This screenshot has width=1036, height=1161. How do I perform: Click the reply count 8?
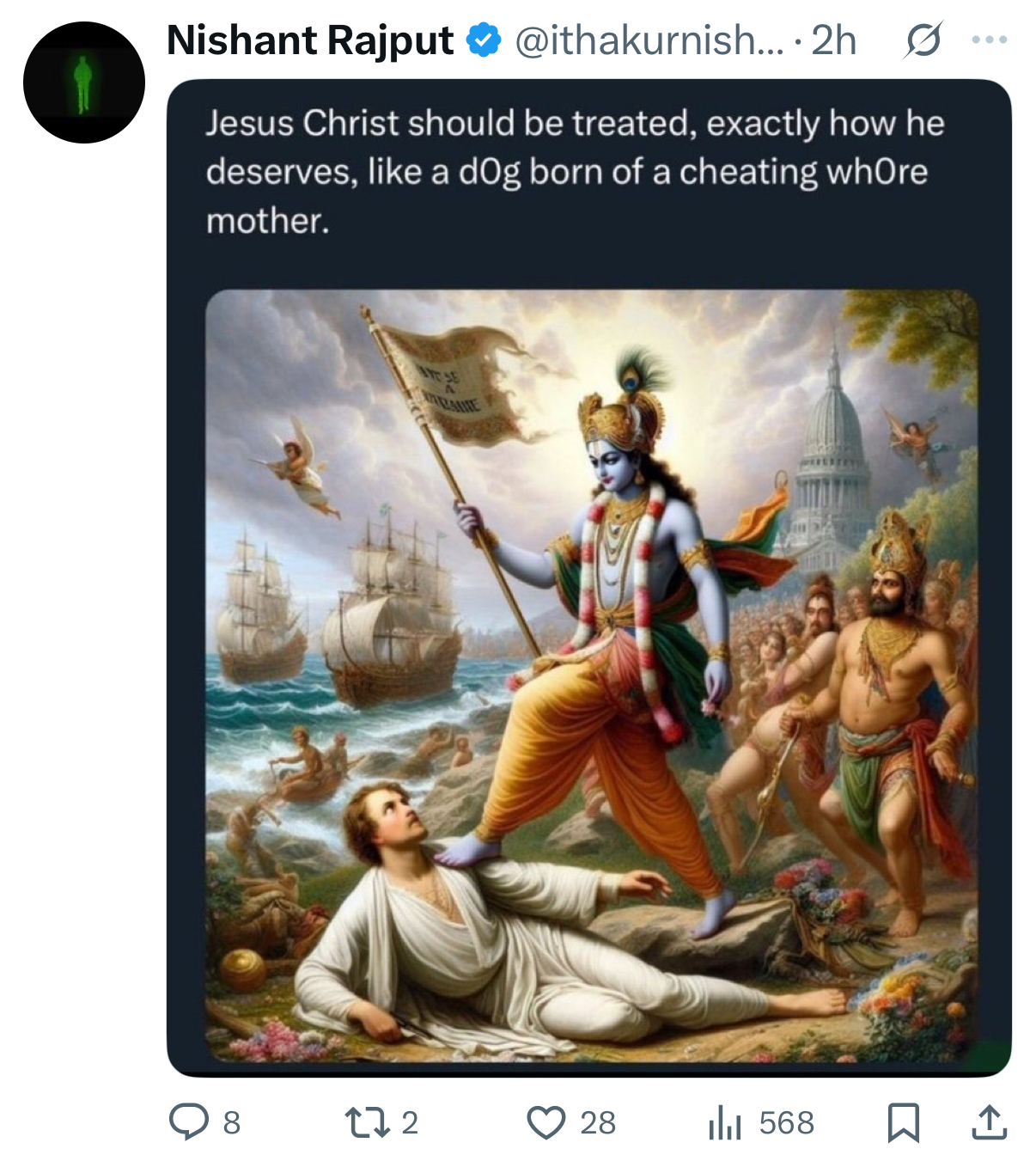232,1123
